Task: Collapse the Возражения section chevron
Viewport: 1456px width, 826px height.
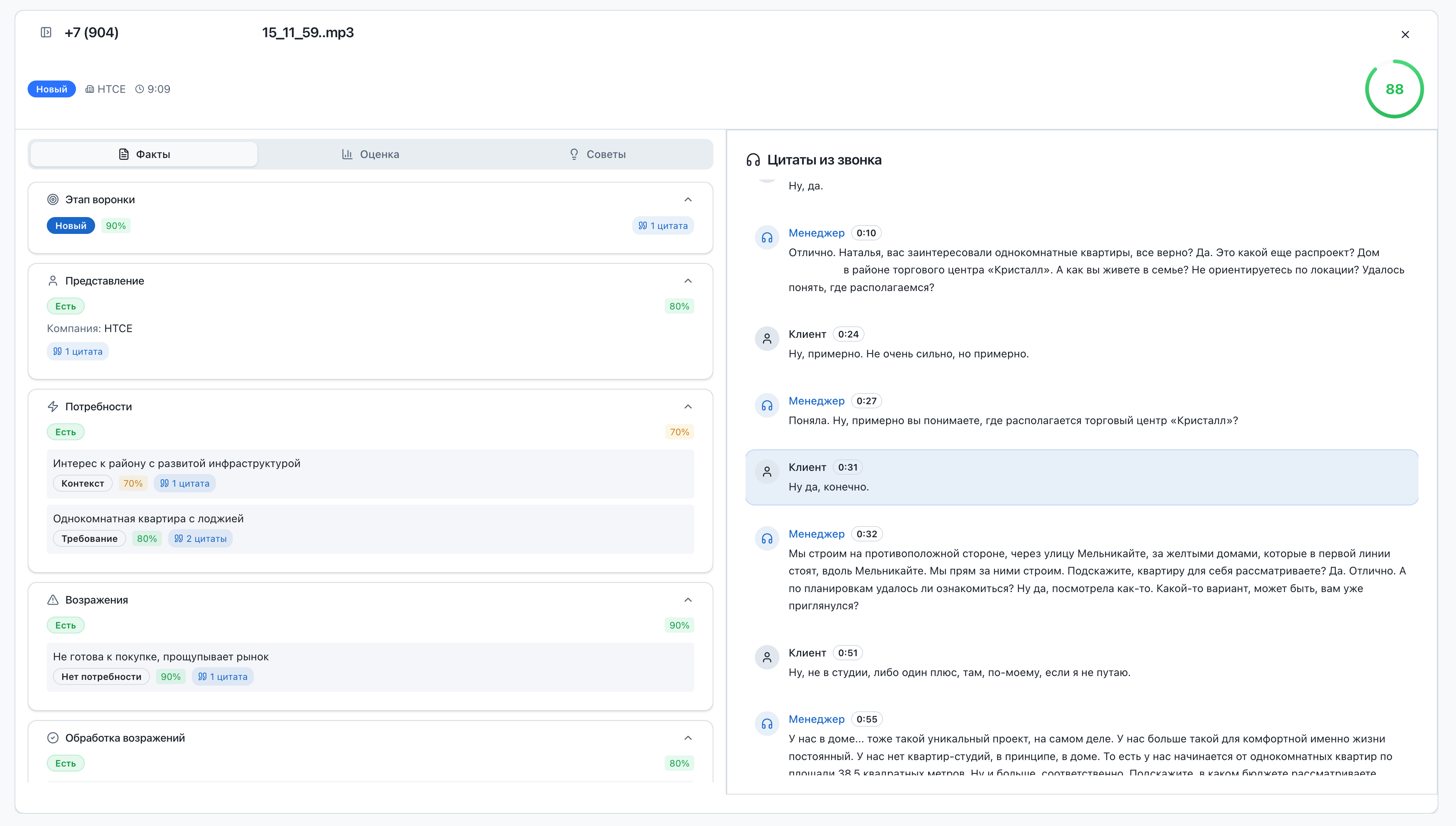Action: pos(688,600)
